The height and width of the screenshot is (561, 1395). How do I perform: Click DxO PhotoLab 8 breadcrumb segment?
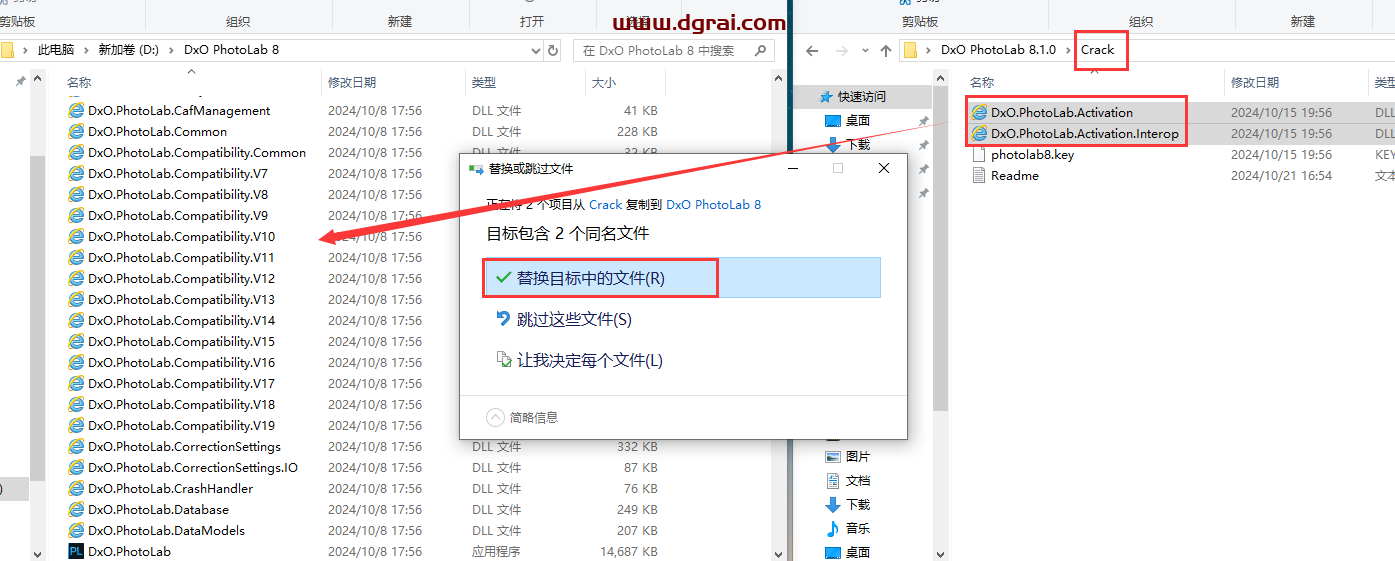tap(231, 49)
